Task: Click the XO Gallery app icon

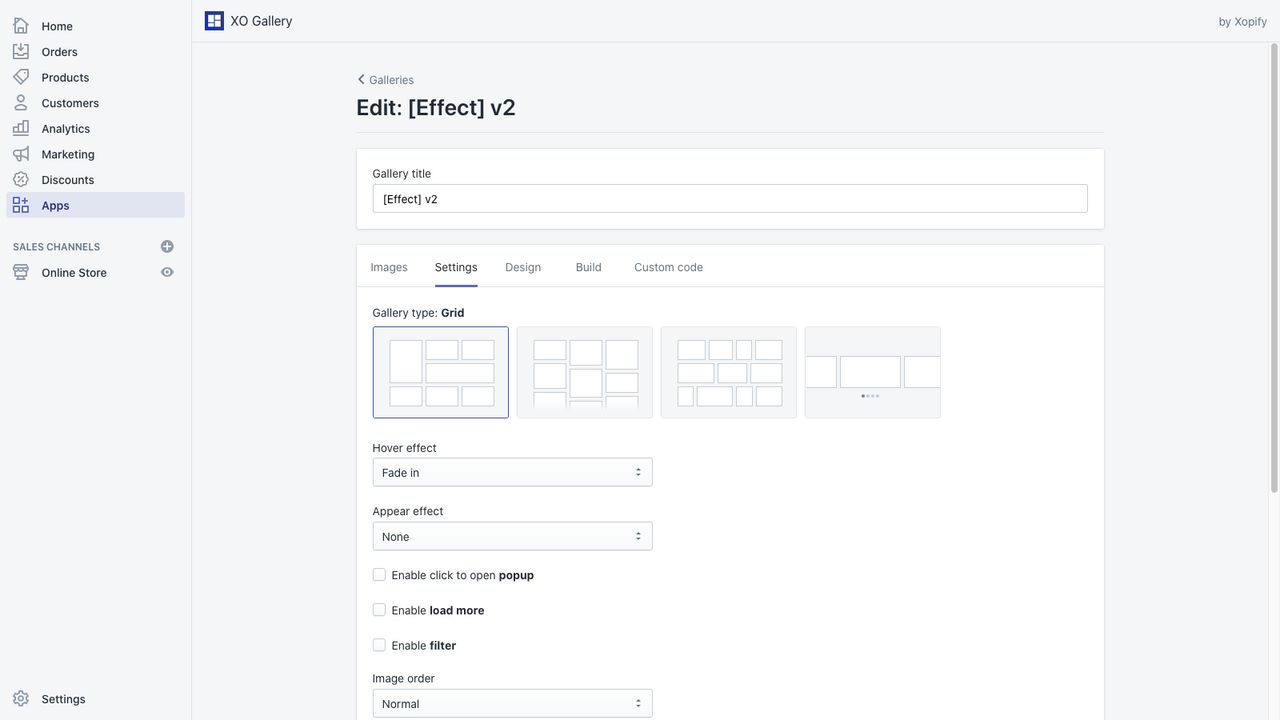Action: click(213, 20)
